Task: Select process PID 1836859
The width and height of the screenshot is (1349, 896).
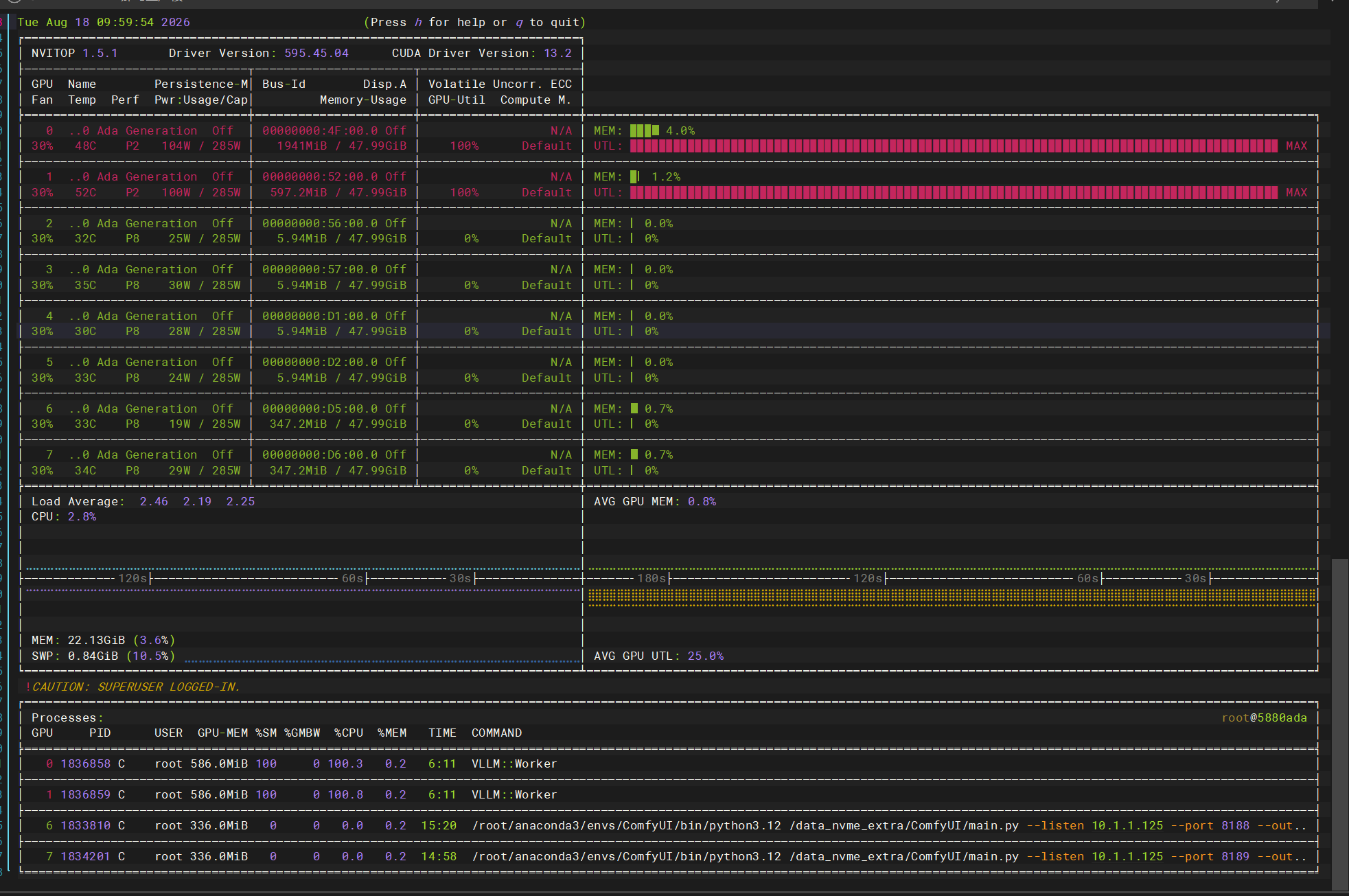Action: coord(86,795)
